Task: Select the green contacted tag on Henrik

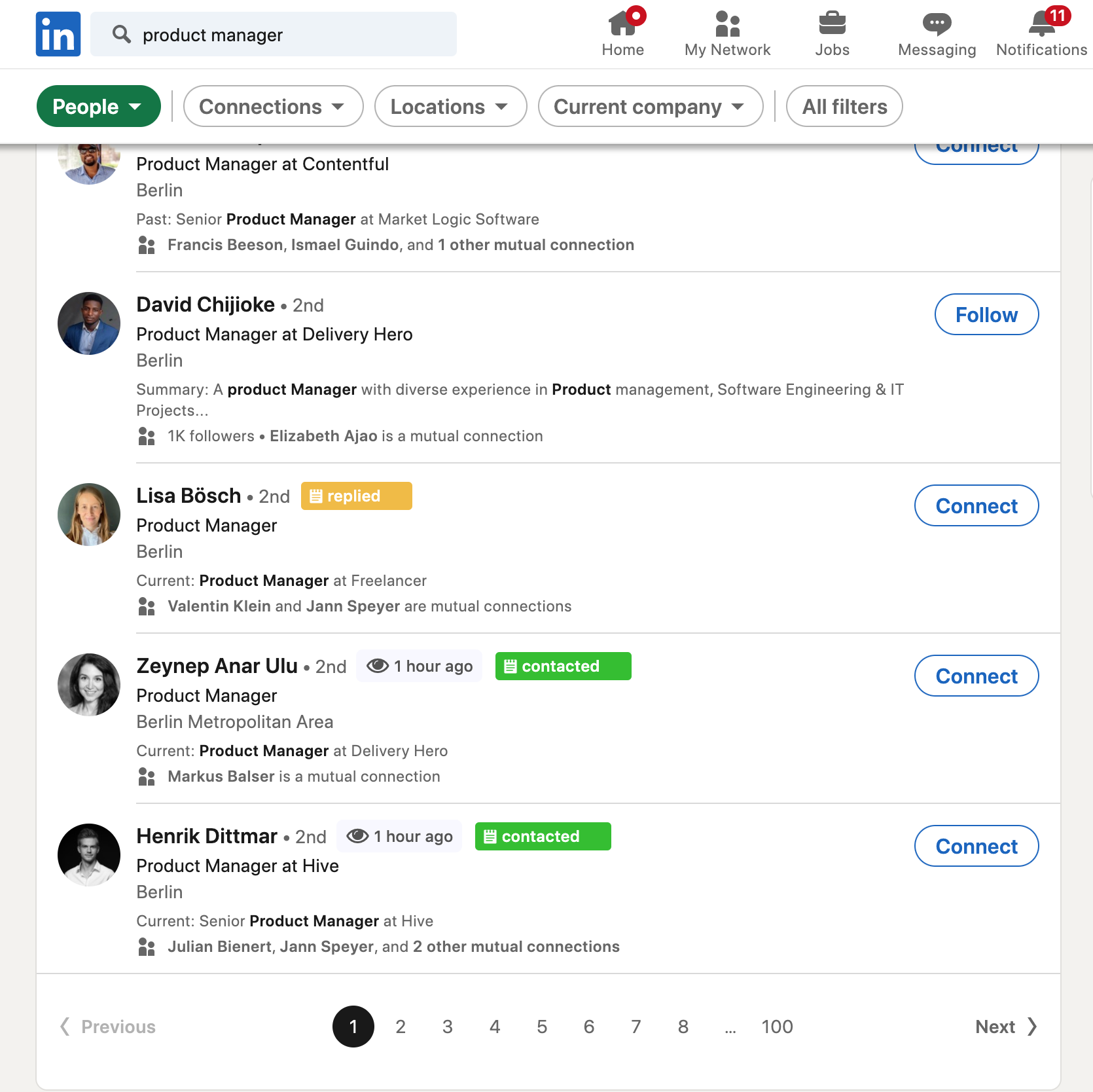Action: point(543,836)
